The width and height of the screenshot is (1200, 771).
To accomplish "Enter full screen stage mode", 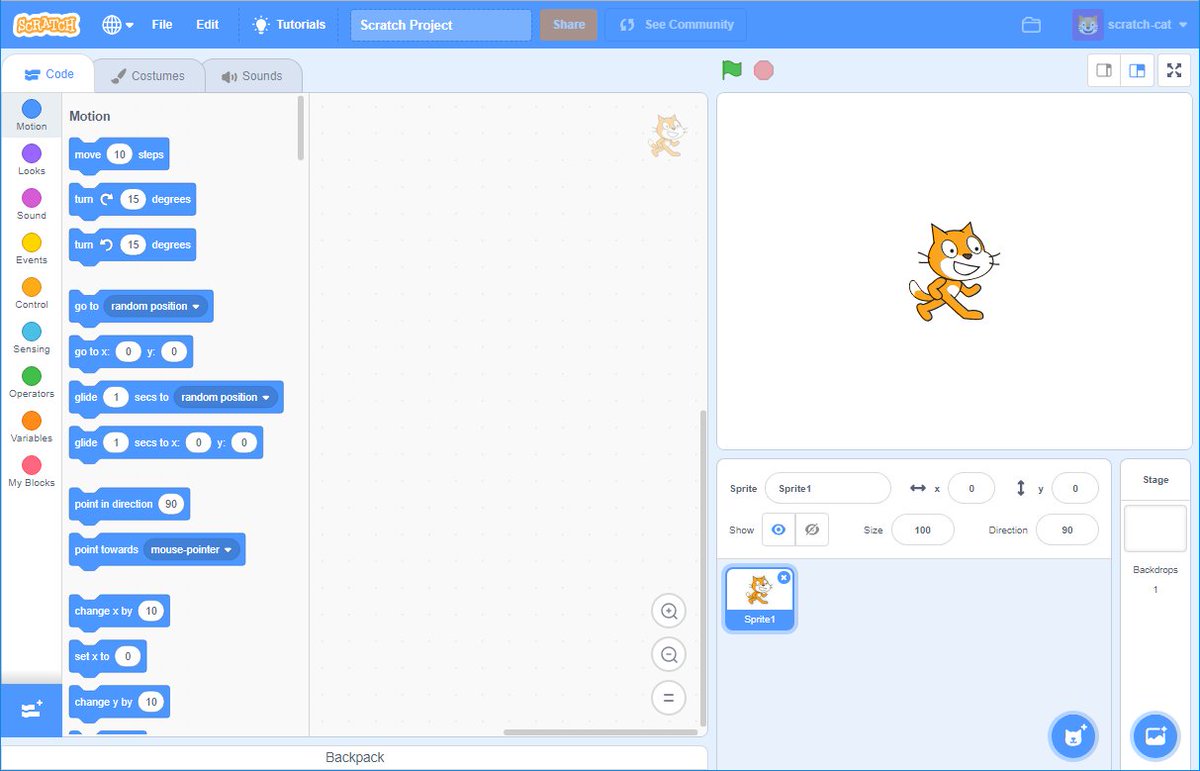I will tap(1173, 70).
